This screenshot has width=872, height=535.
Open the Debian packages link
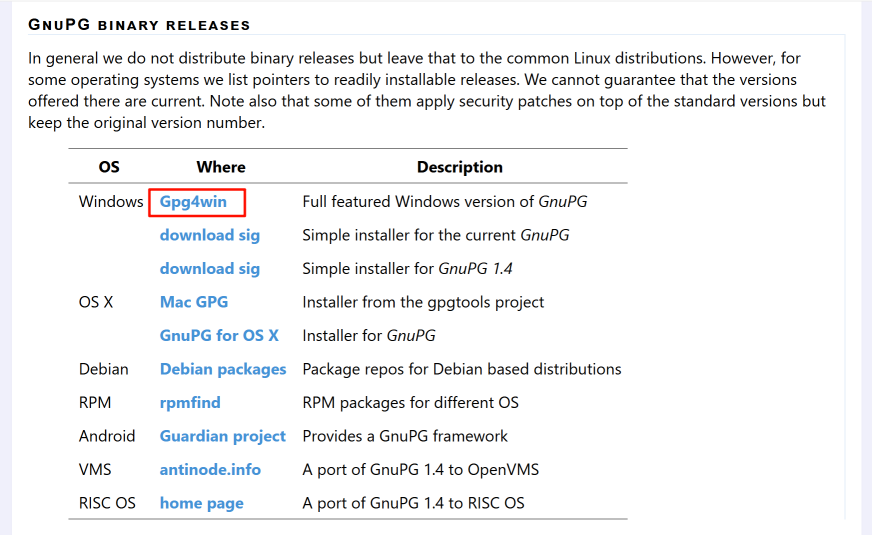point(223,369)
